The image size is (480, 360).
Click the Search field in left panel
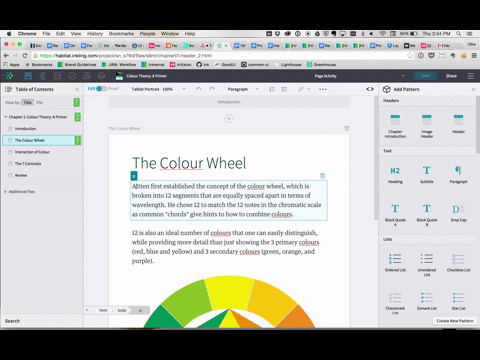42,321
